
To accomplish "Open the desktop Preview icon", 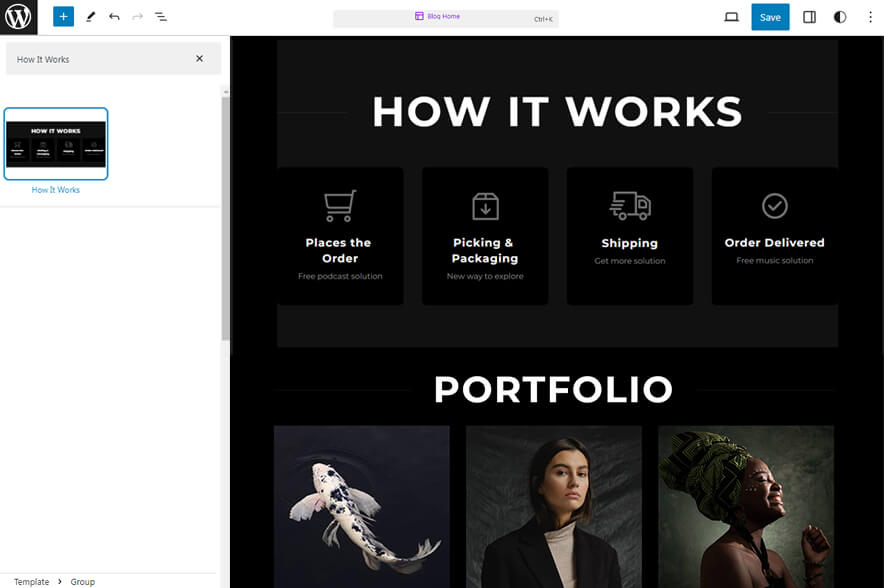I will [x=731, y=16].
